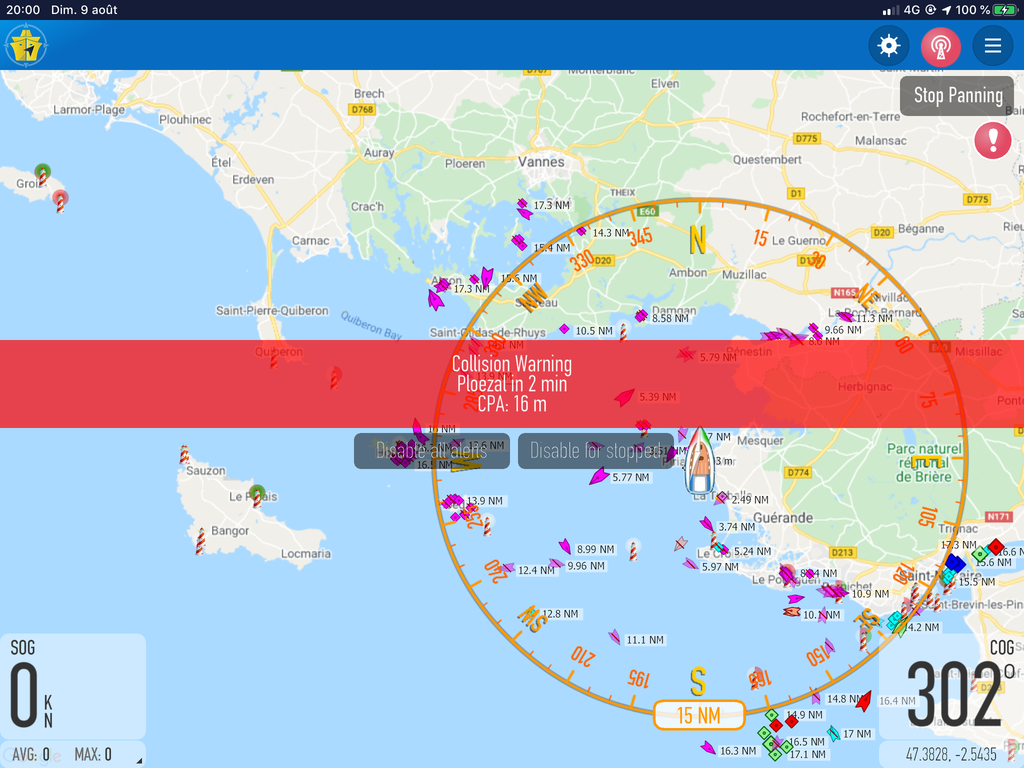Tap the AVG and MAX speed bar
The width and height of the screenshot is (1024, 768).
pos(72,754)
